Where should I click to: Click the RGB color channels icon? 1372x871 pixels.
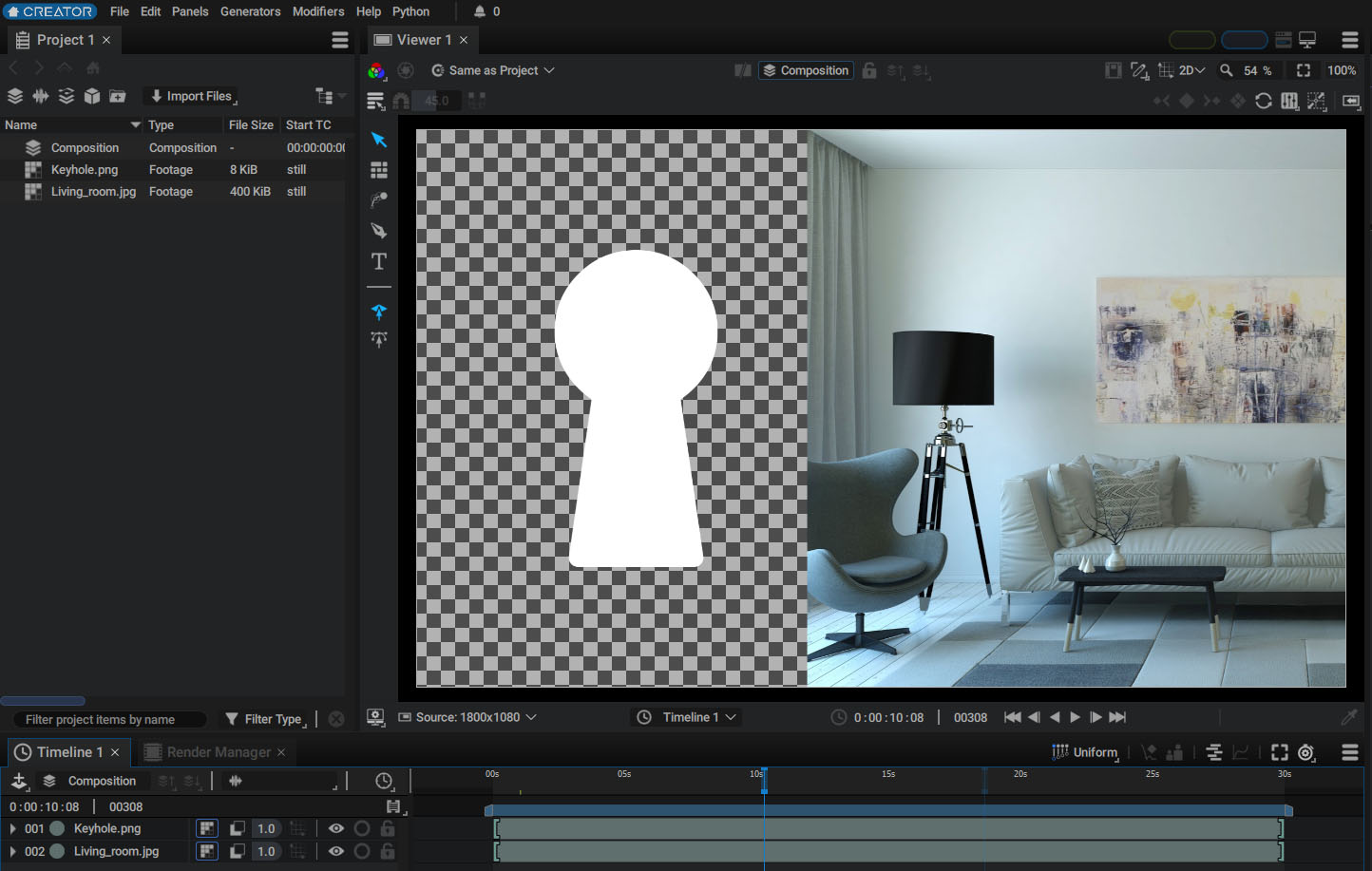(376, 70)
